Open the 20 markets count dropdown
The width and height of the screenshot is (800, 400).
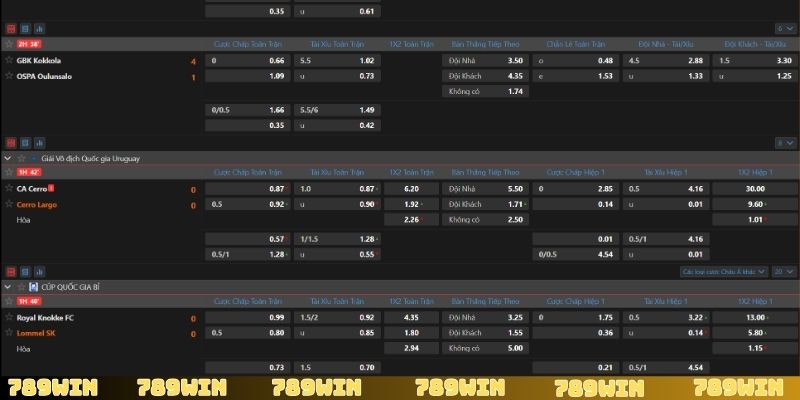click(786, 271)
